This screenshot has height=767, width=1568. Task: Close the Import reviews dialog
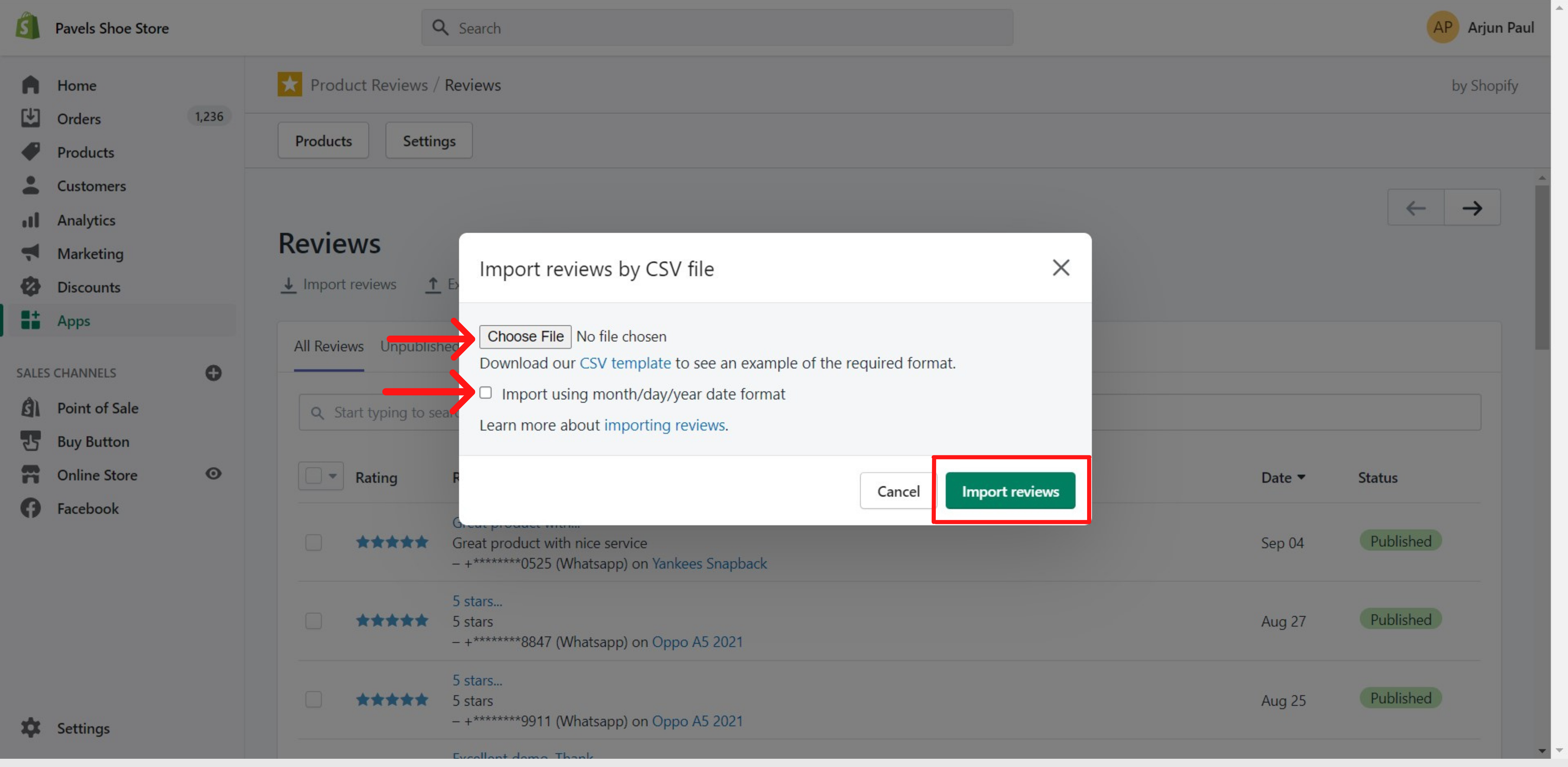[x=1060, y=267]
